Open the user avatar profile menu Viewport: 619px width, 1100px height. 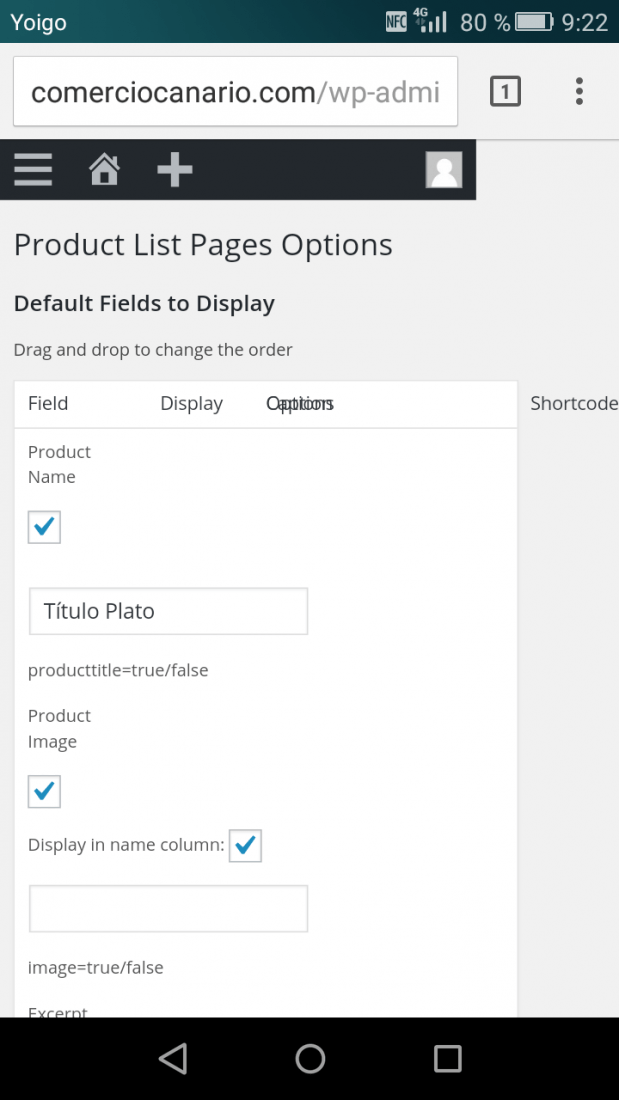(444, 170)
